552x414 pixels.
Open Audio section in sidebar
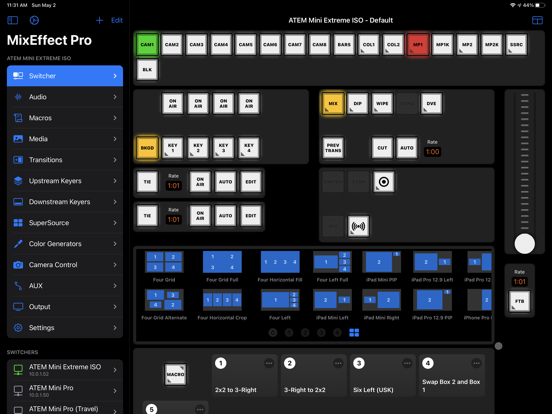click(x=65, y=97)
